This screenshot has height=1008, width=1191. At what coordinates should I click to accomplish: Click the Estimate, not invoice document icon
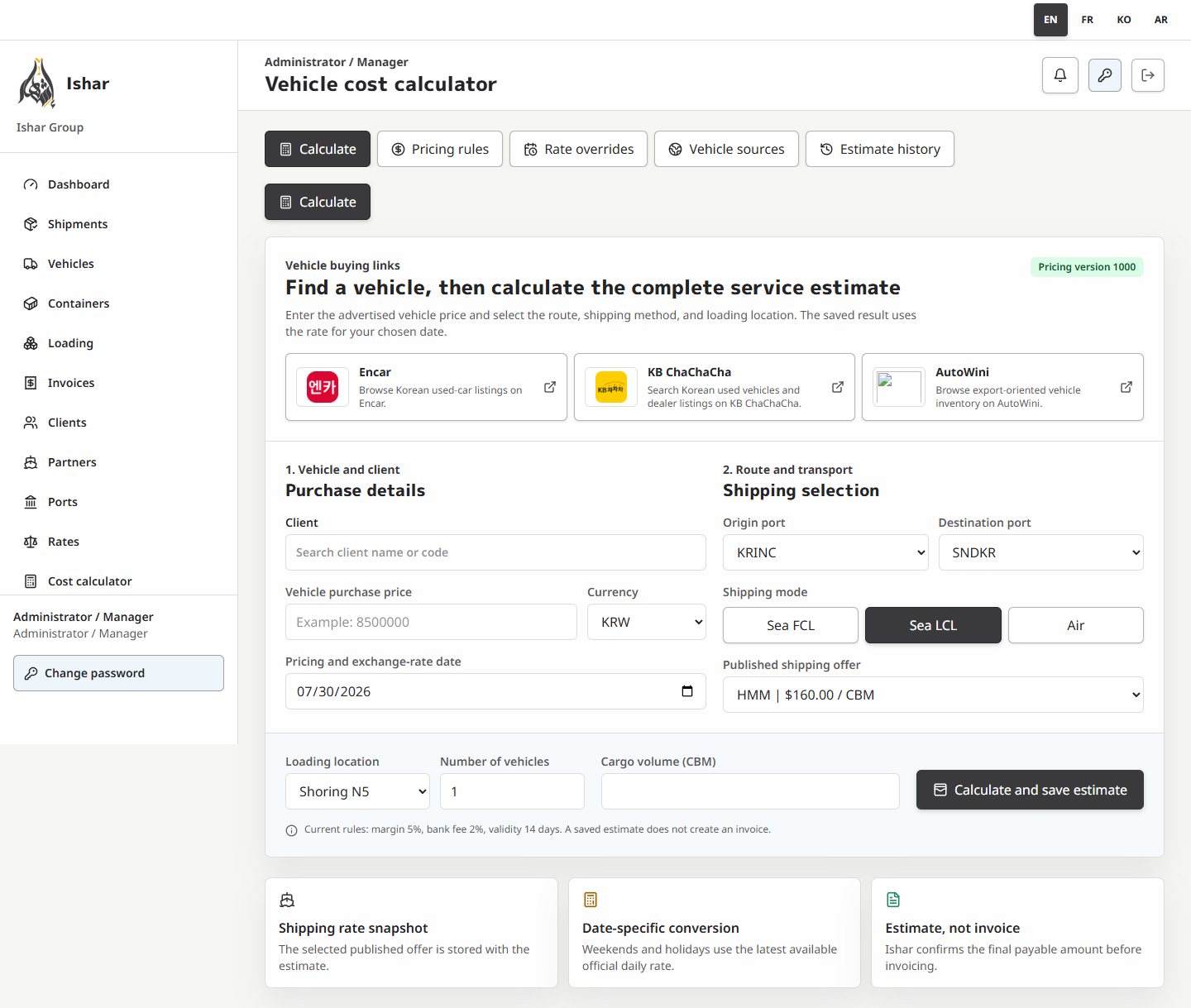tap(893, 900)
